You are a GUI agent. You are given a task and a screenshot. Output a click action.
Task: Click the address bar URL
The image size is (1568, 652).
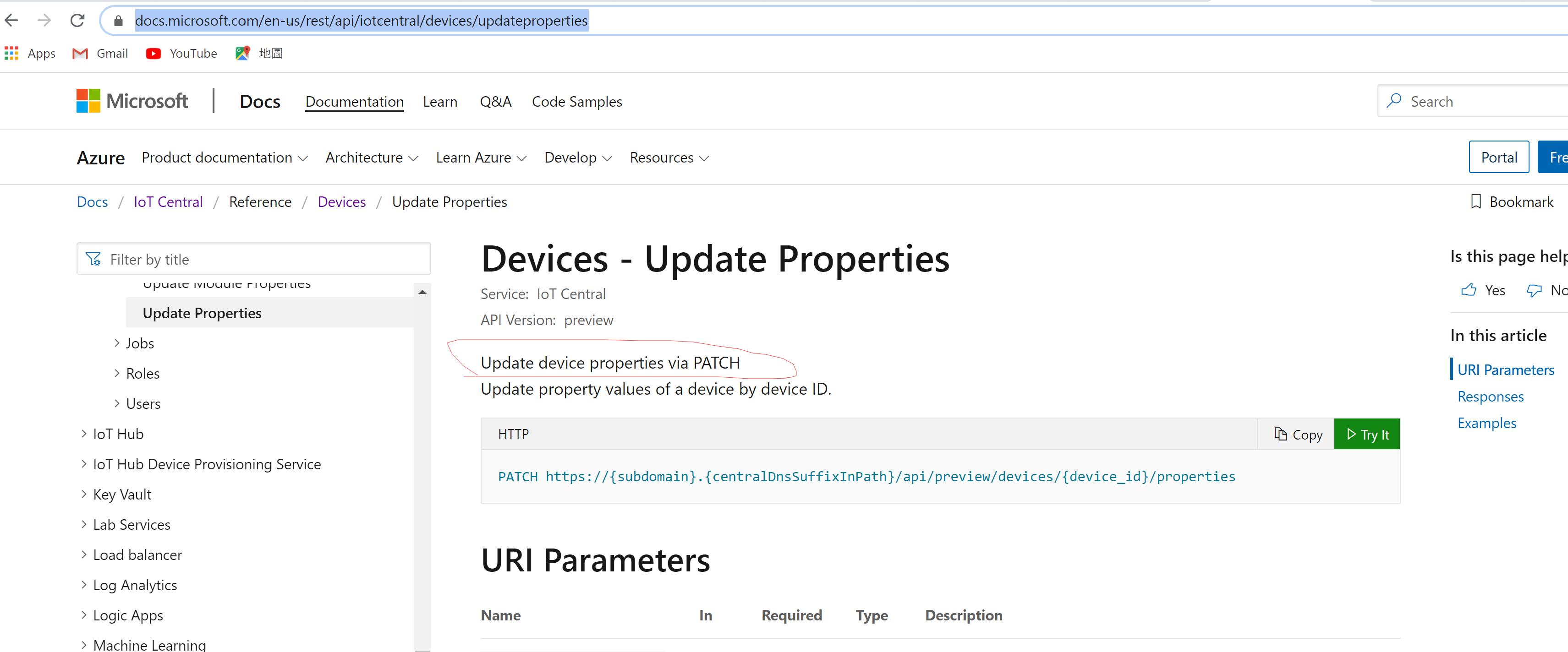(x=361, y=21)
